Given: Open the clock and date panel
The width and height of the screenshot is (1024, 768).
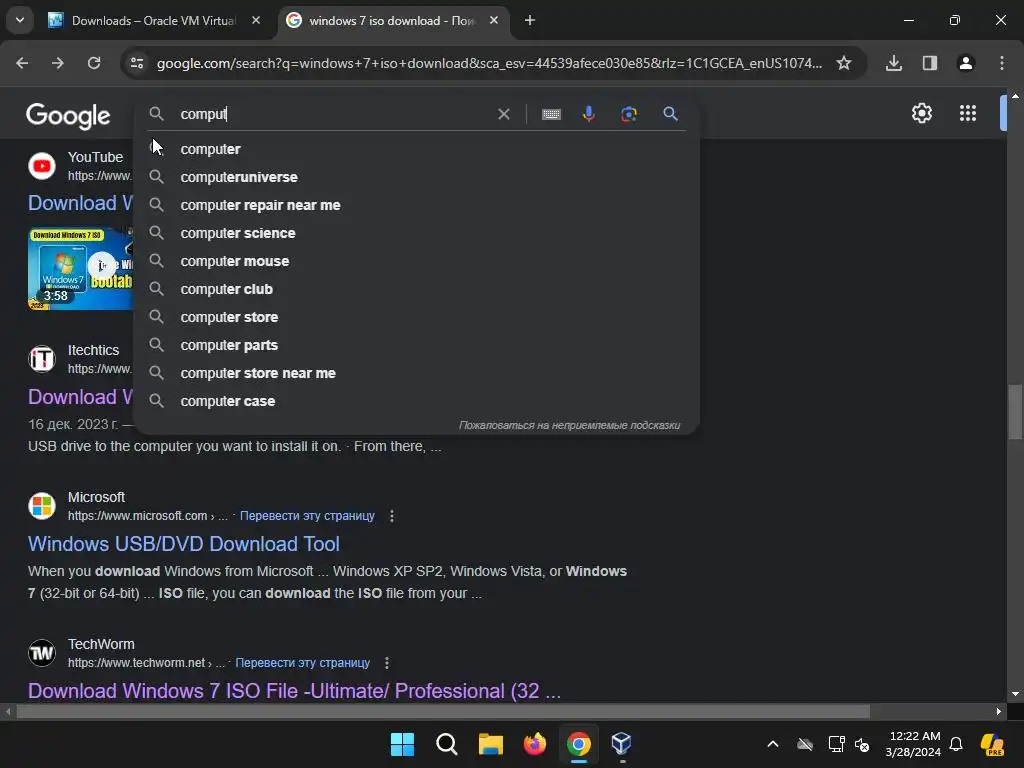Looking at the screenshot, I should [914, 744].
